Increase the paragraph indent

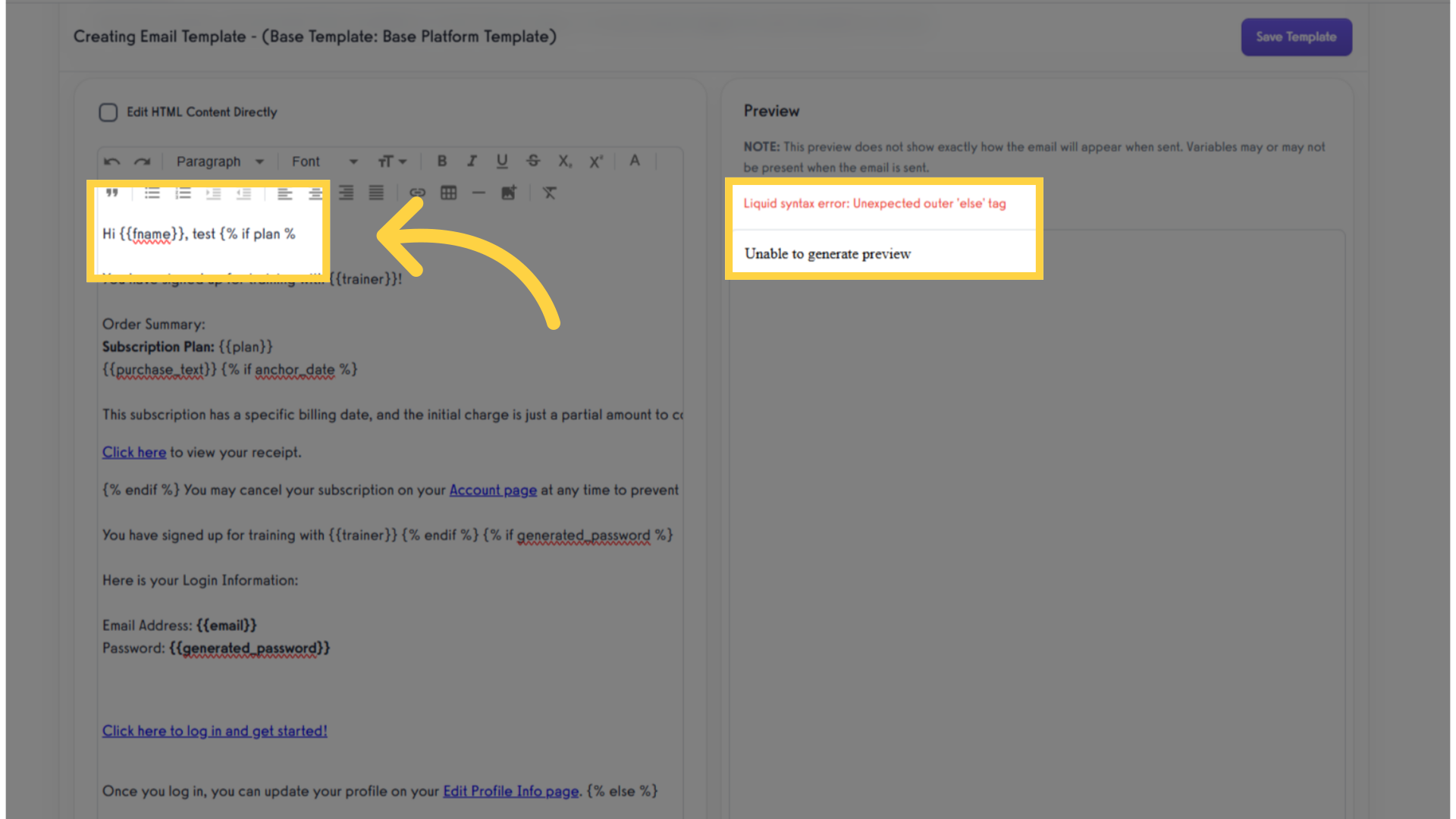(213, 193)
